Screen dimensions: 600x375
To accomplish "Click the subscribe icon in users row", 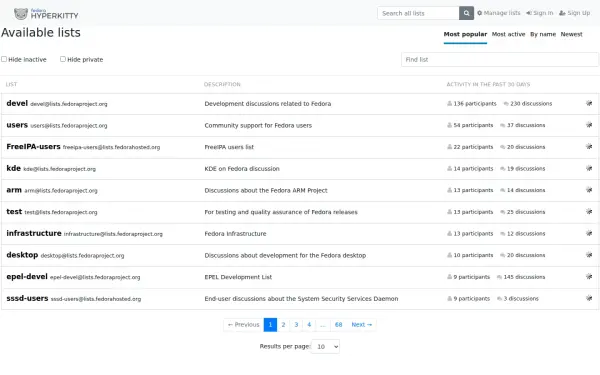I will tap(589, 125).
